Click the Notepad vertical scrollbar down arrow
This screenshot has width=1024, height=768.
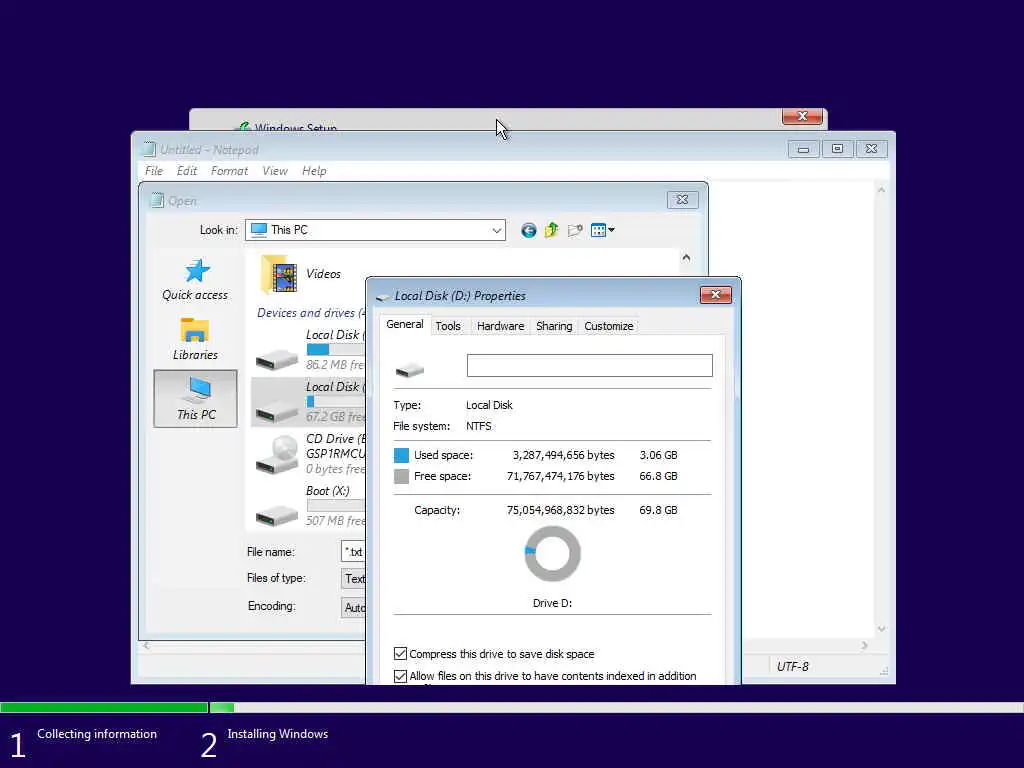pyautogui.click(x=881, y=629)
